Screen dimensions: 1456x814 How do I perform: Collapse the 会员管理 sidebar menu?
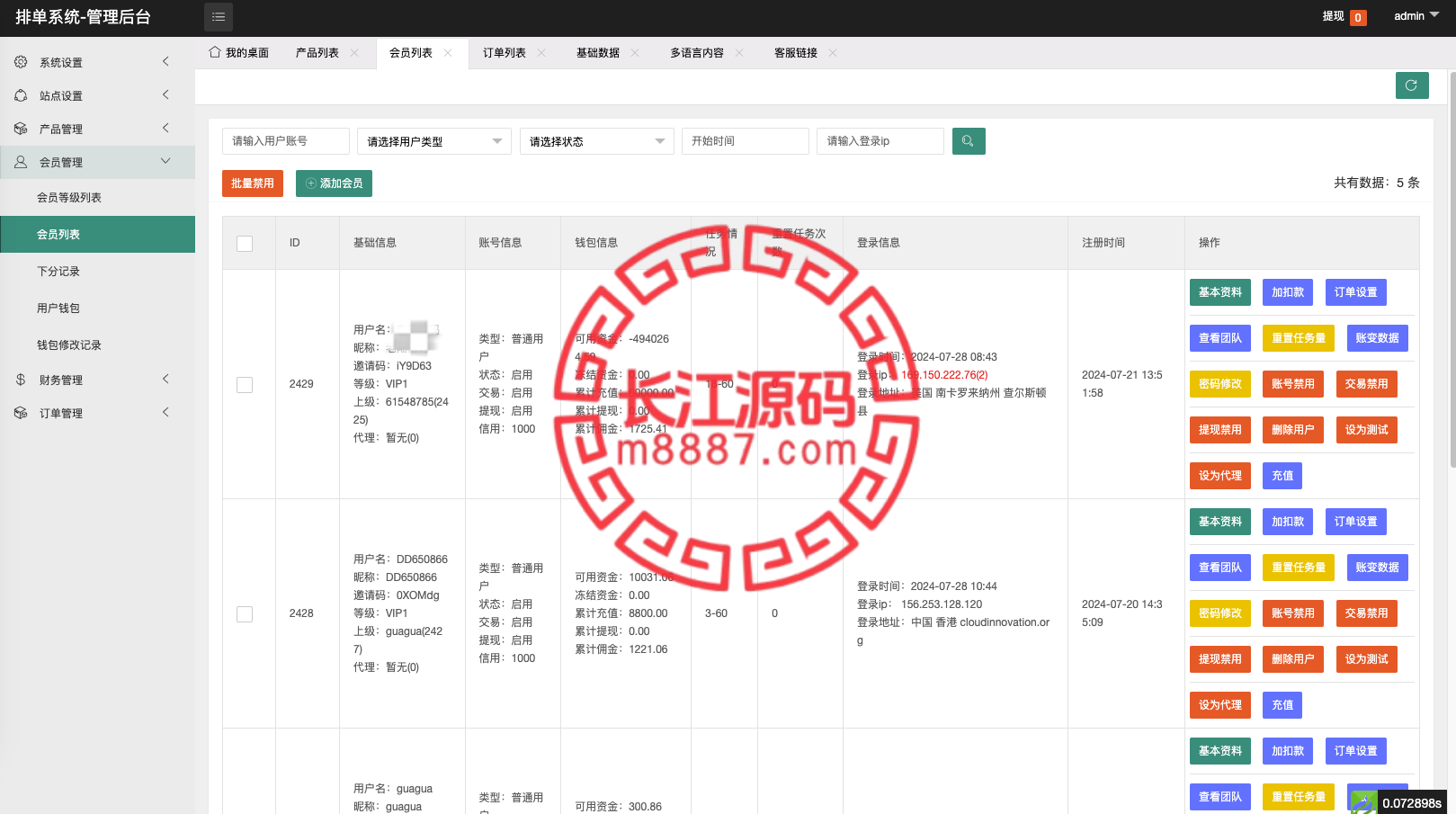(x=97, y=162)
